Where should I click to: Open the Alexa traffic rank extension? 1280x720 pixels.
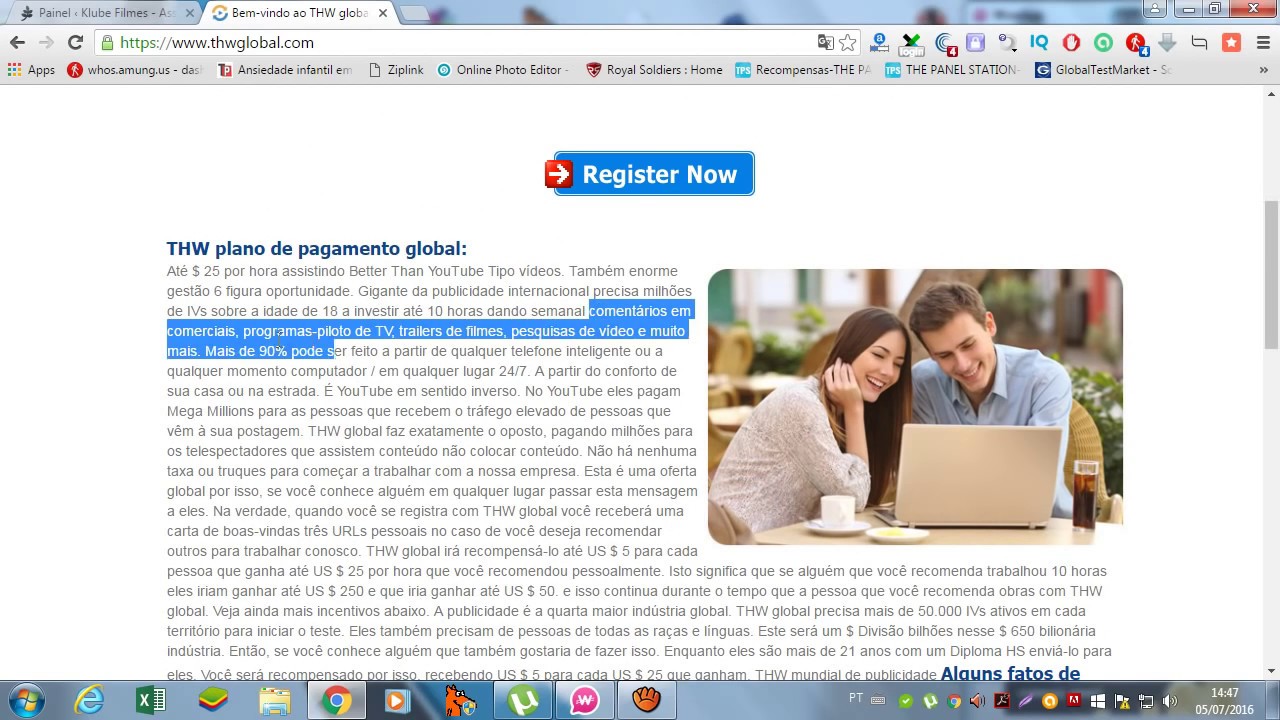[879, 43]
